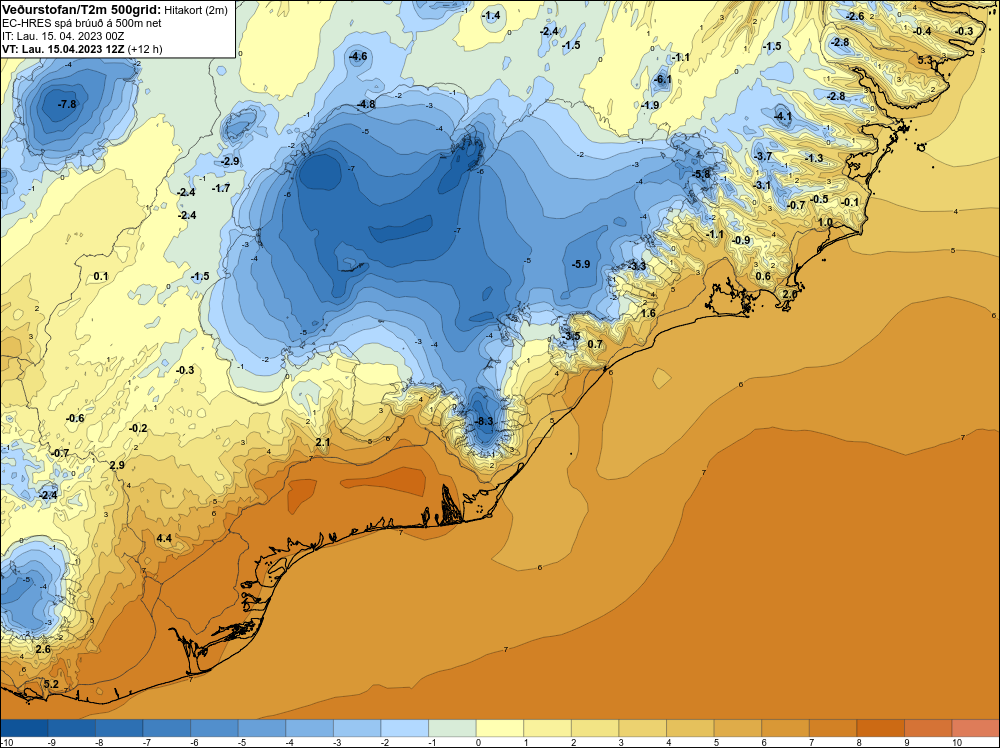Click the legend scale label '-9'
Viewport: 1000px width, 748px height.
(54, 742)
